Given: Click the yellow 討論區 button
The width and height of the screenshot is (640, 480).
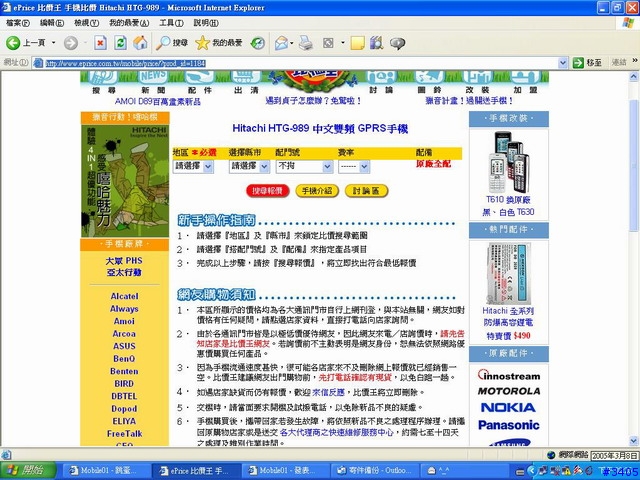Looking at the screenshot, I should pos(366,191).
